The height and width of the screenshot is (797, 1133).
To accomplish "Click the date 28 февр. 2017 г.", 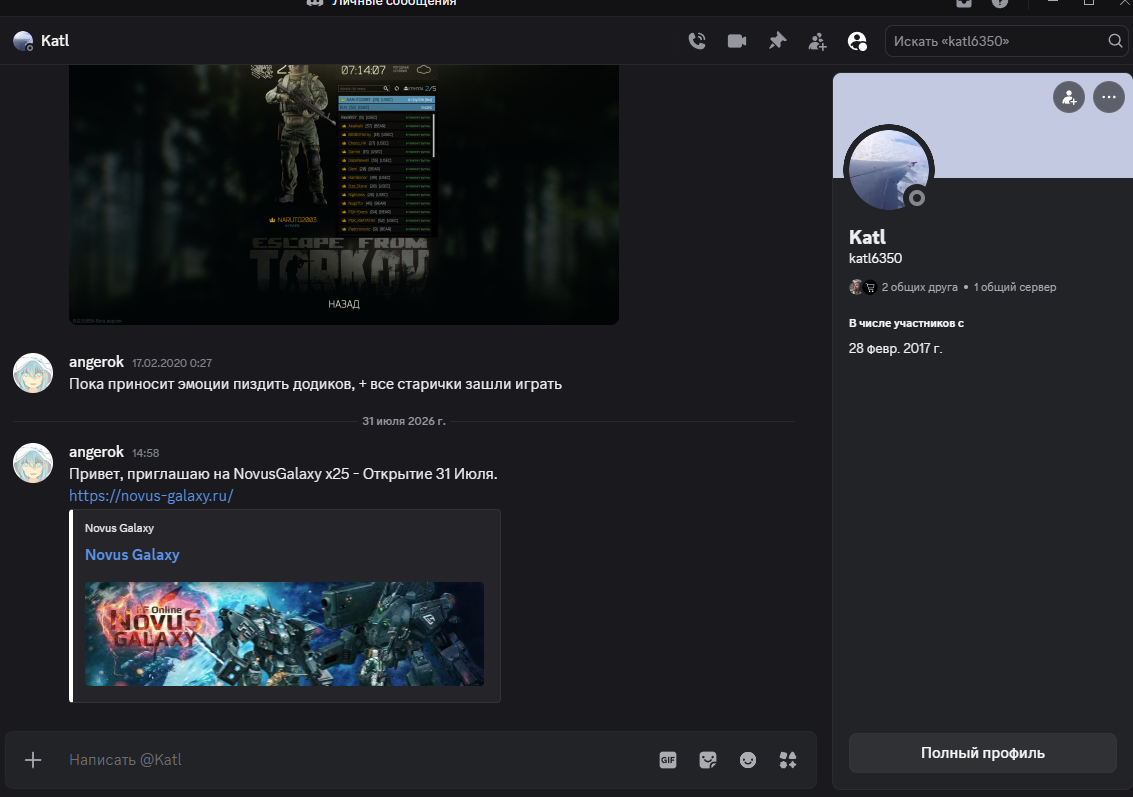I will (x=895, y=348).
